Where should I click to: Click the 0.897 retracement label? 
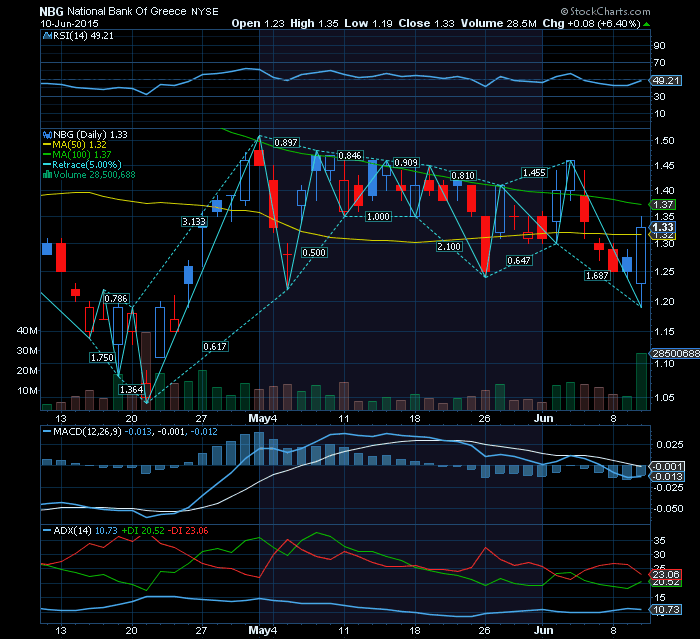286,142
